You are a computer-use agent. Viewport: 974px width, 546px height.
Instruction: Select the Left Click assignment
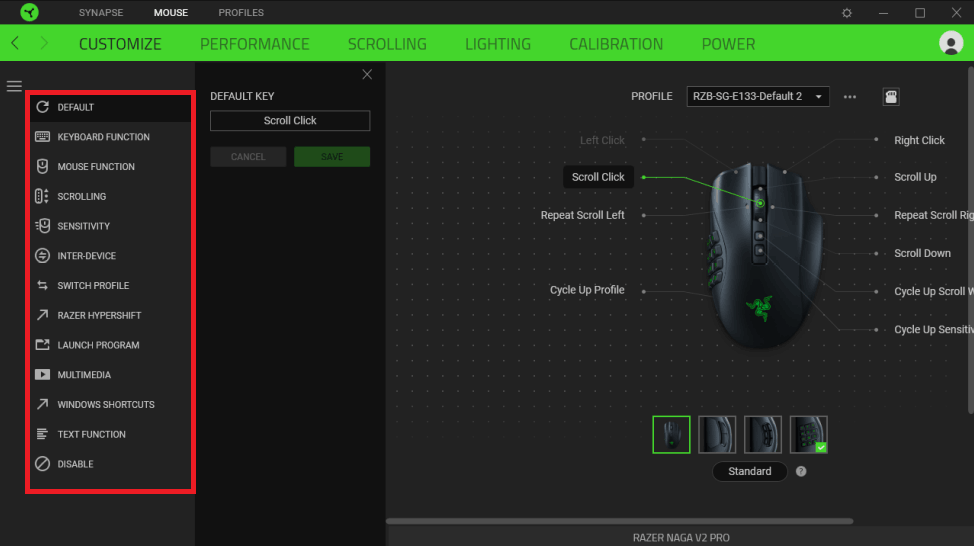[602, 140]
